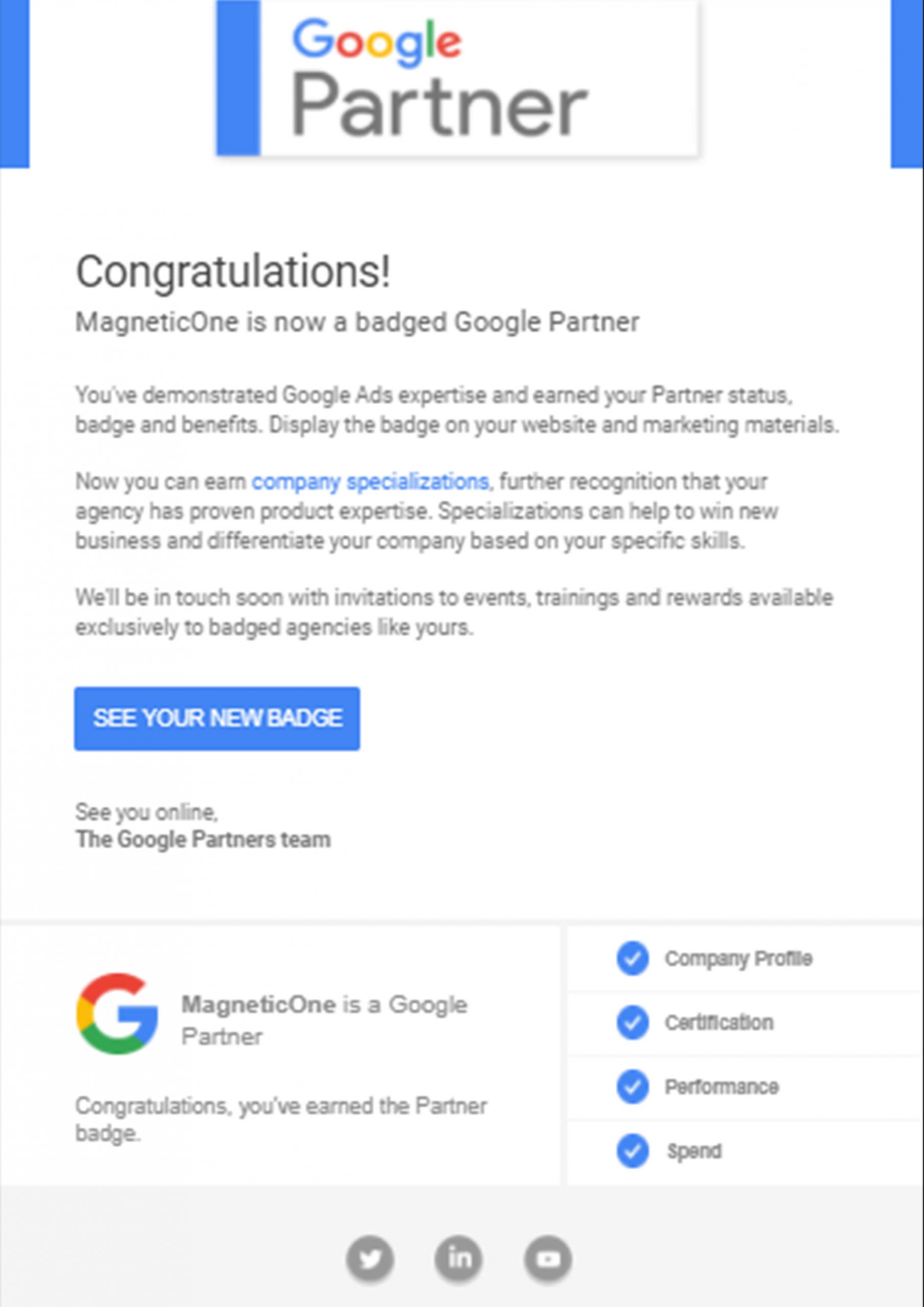
Task: Click the Twitter icon in footer
Action: (x=370, y=1258)
